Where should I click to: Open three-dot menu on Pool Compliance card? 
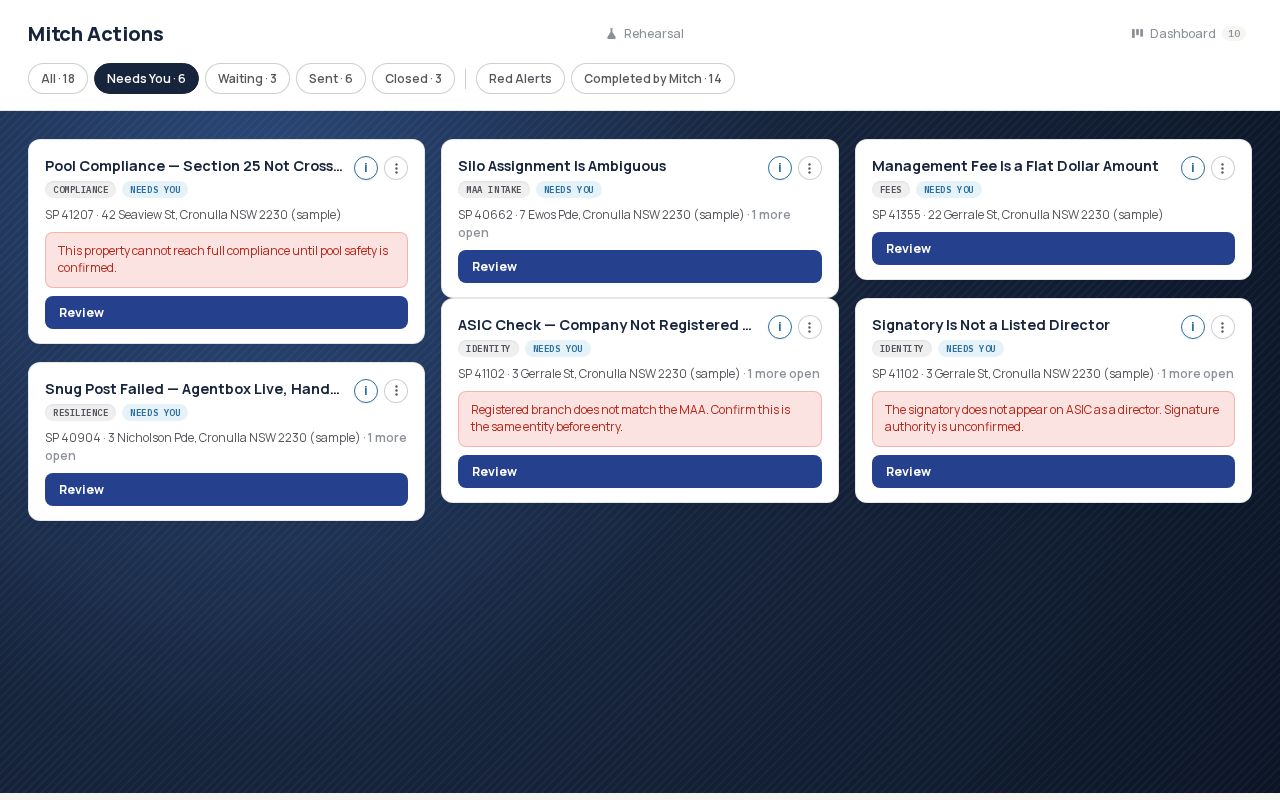point(396,168)
